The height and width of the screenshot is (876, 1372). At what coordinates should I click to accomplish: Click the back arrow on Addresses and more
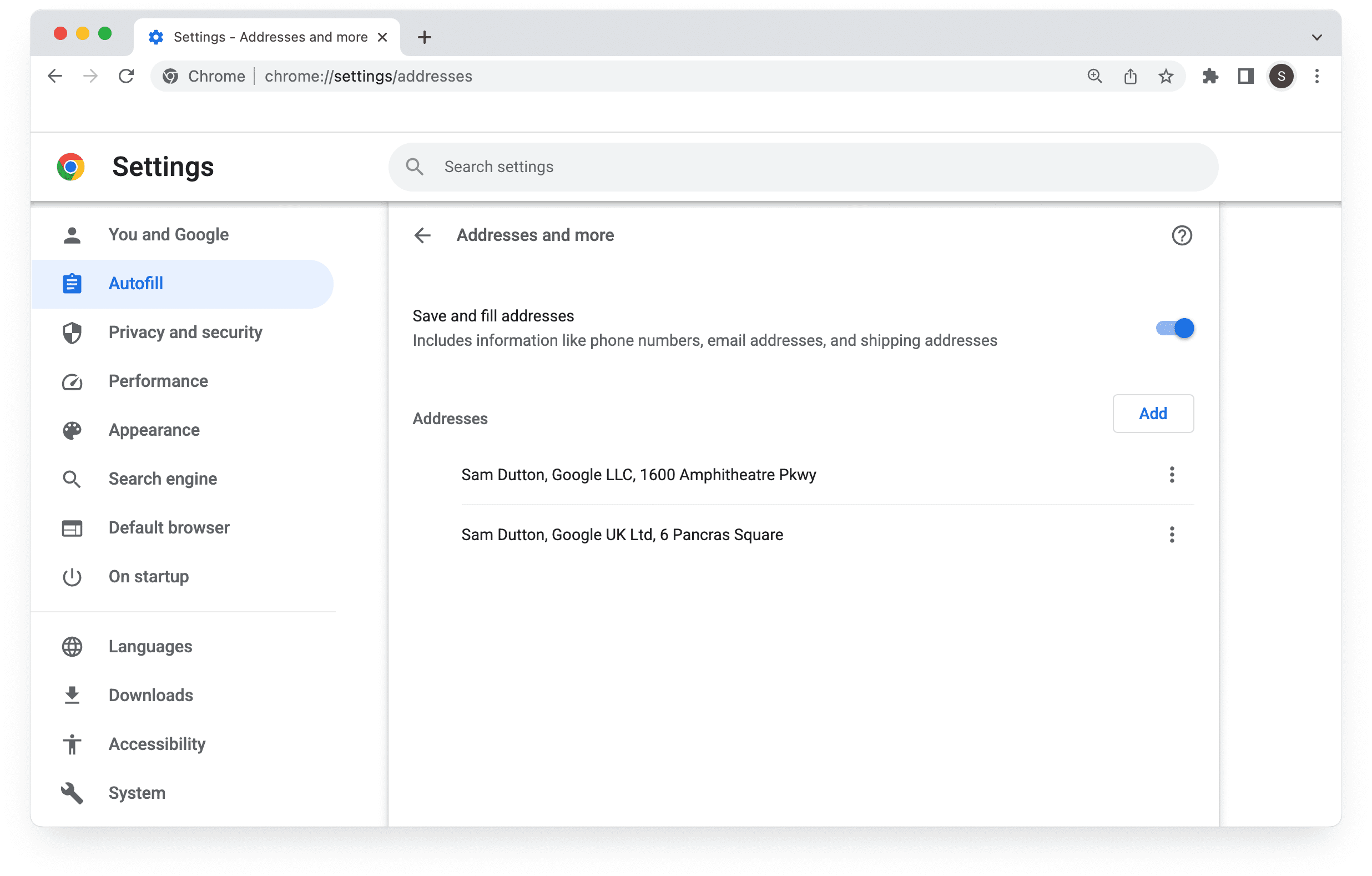coord(423,236)
